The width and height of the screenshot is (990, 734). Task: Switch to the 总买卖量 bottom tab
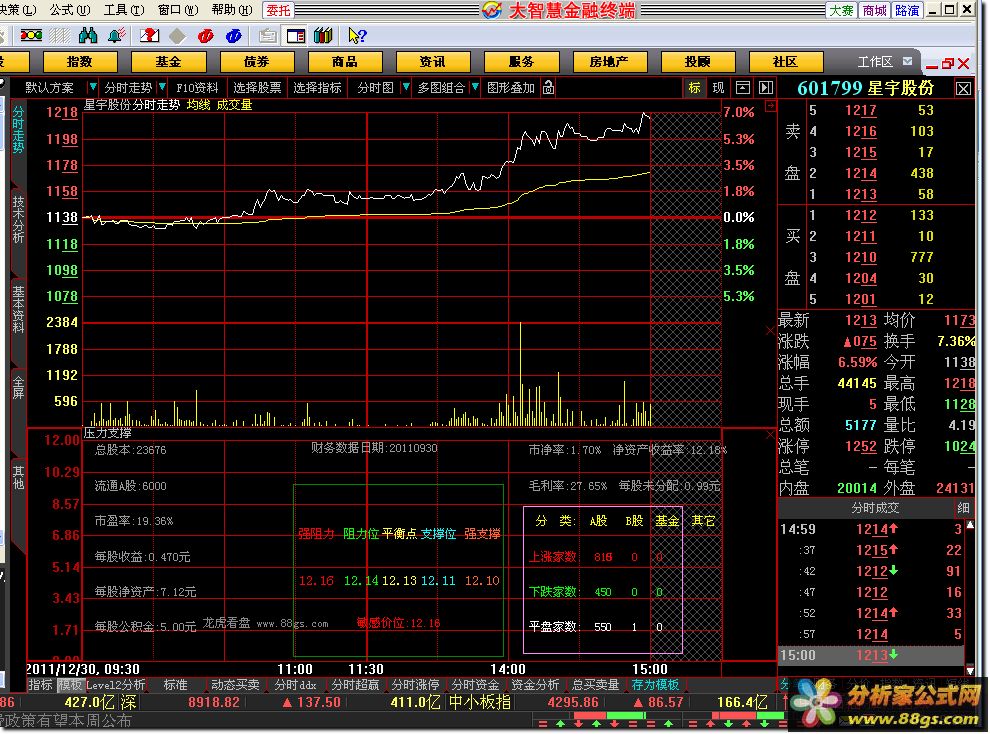(595, 685)
